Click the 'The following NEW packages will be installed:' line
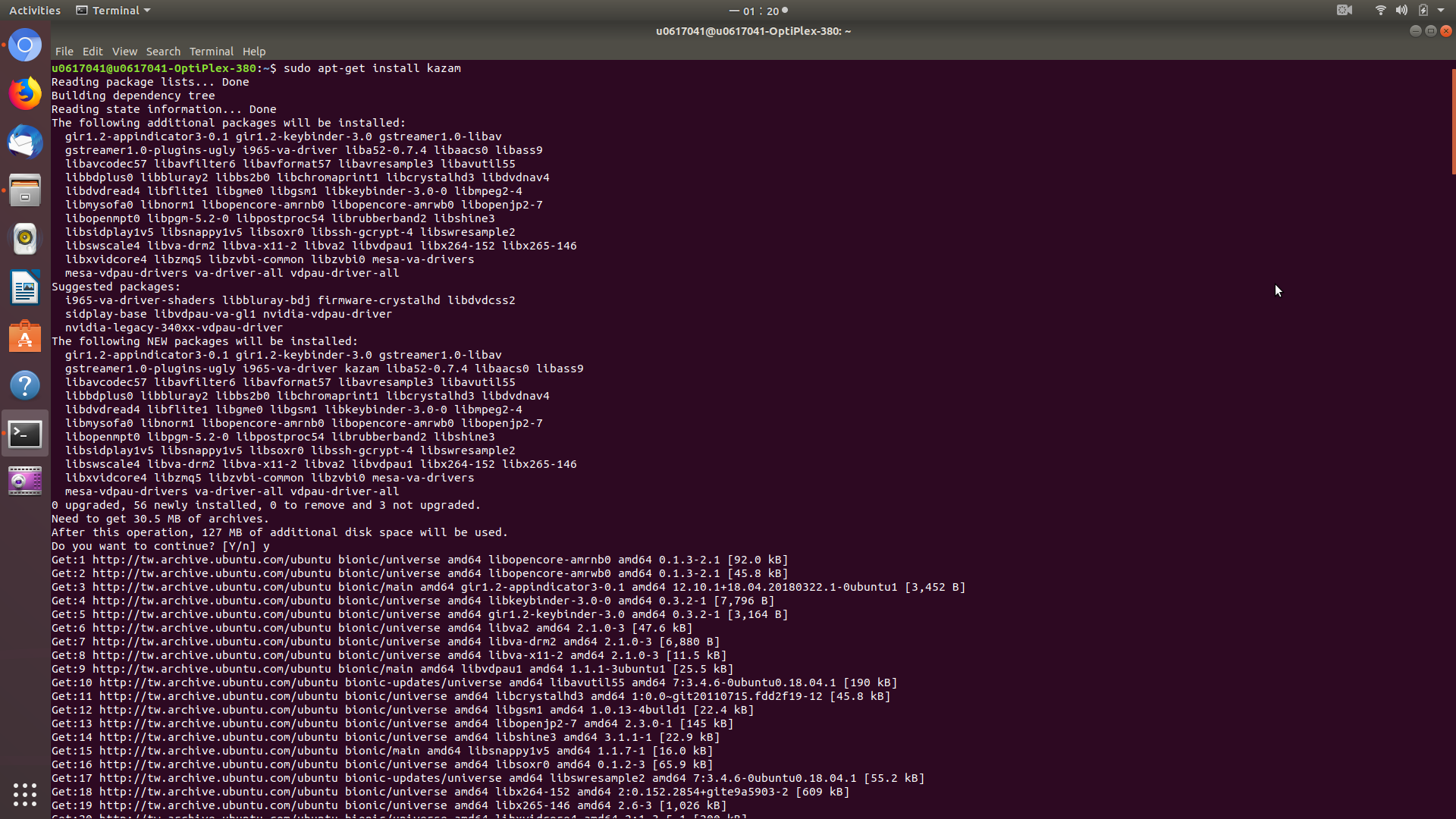Screen dimensions: 1456x819 pyautogui.click(x=205, y=341)
